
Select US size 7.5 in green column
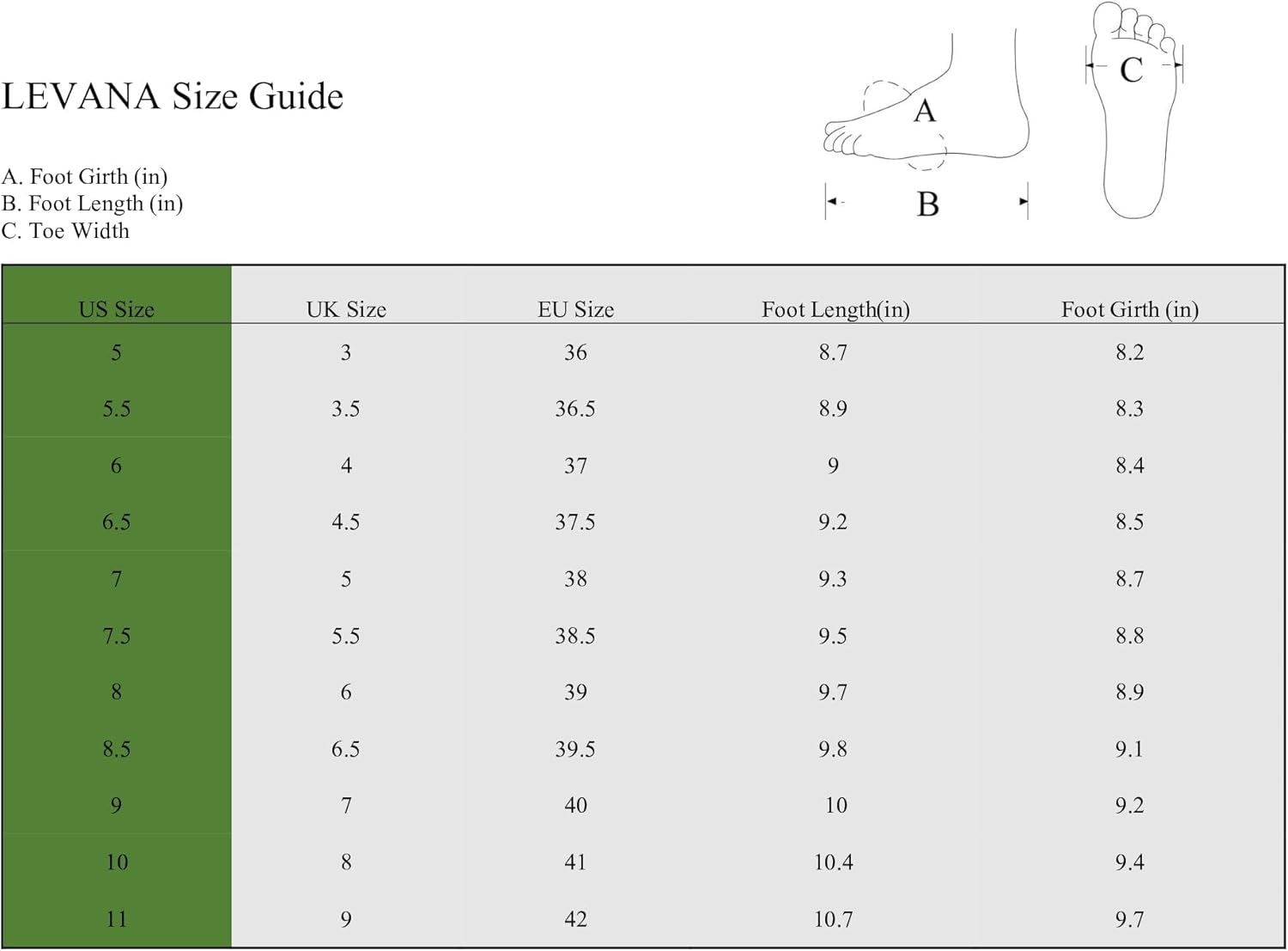click(117, 636)
